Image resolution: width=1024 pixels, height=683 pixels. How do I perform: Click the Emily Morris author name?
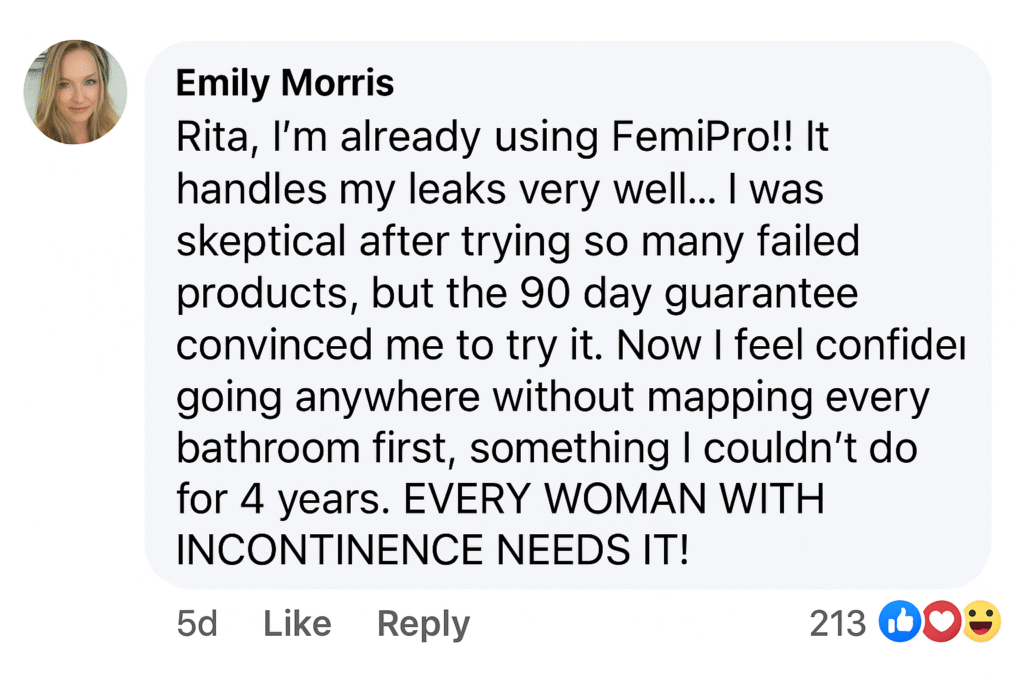284,84
